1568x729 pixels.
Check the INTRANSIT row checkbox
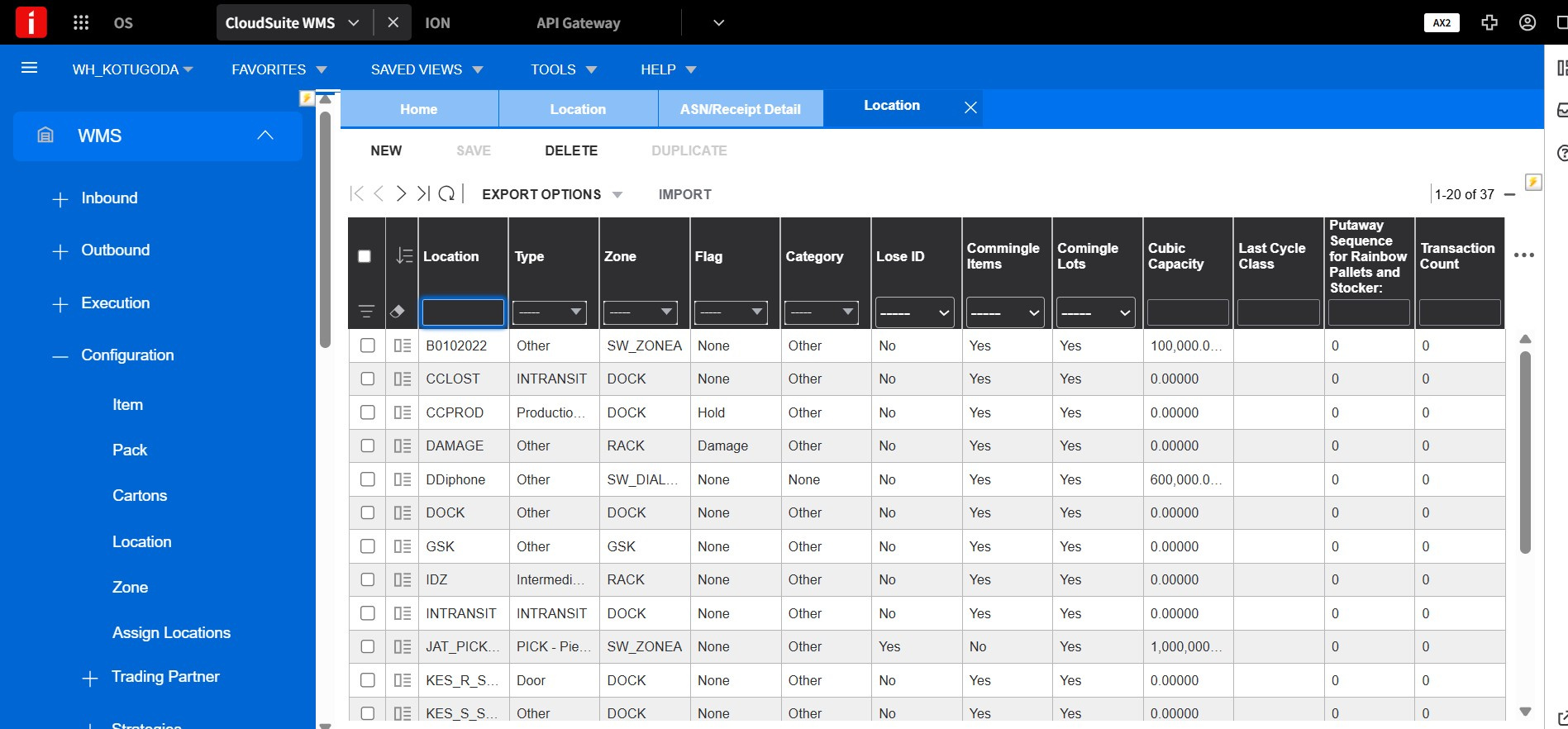click(x=368, y=613)
